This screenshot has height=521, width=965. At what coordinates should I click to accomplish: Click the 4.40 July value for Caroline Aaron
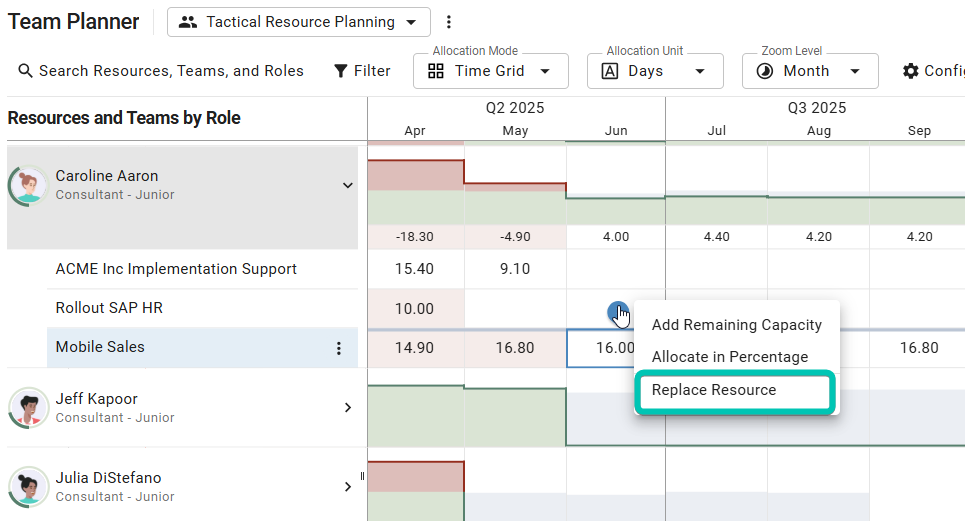tap(717, 237)
